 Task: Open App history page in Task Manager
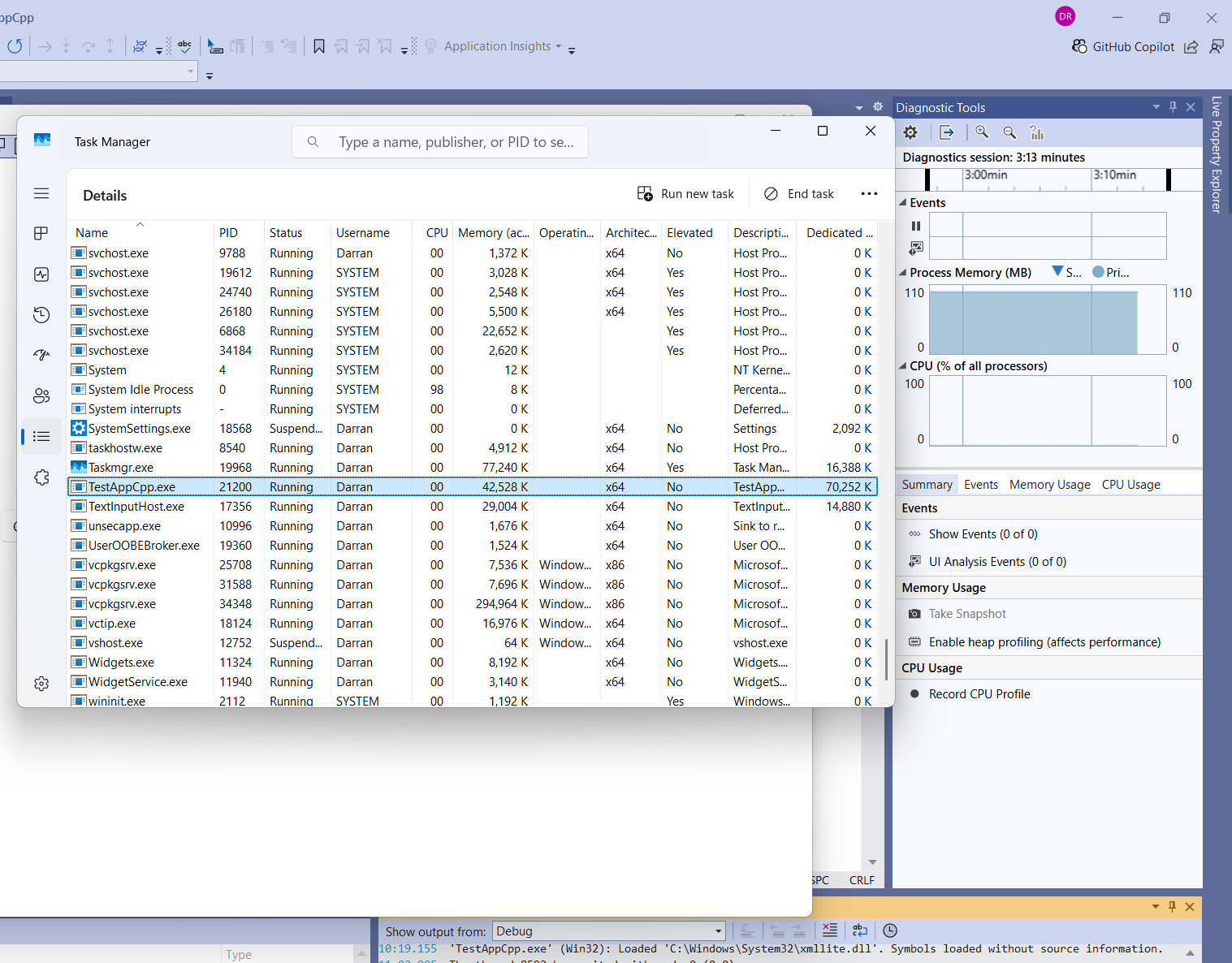click(41, 315)
